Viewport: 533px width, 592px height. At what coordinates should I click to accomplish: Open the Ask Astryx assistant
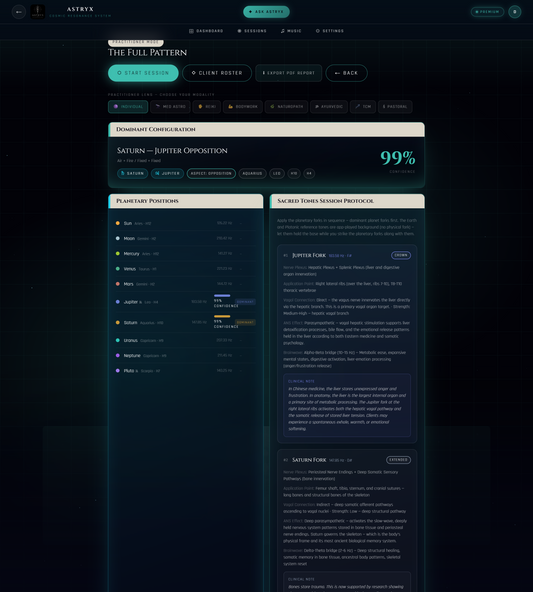(266, 12)
